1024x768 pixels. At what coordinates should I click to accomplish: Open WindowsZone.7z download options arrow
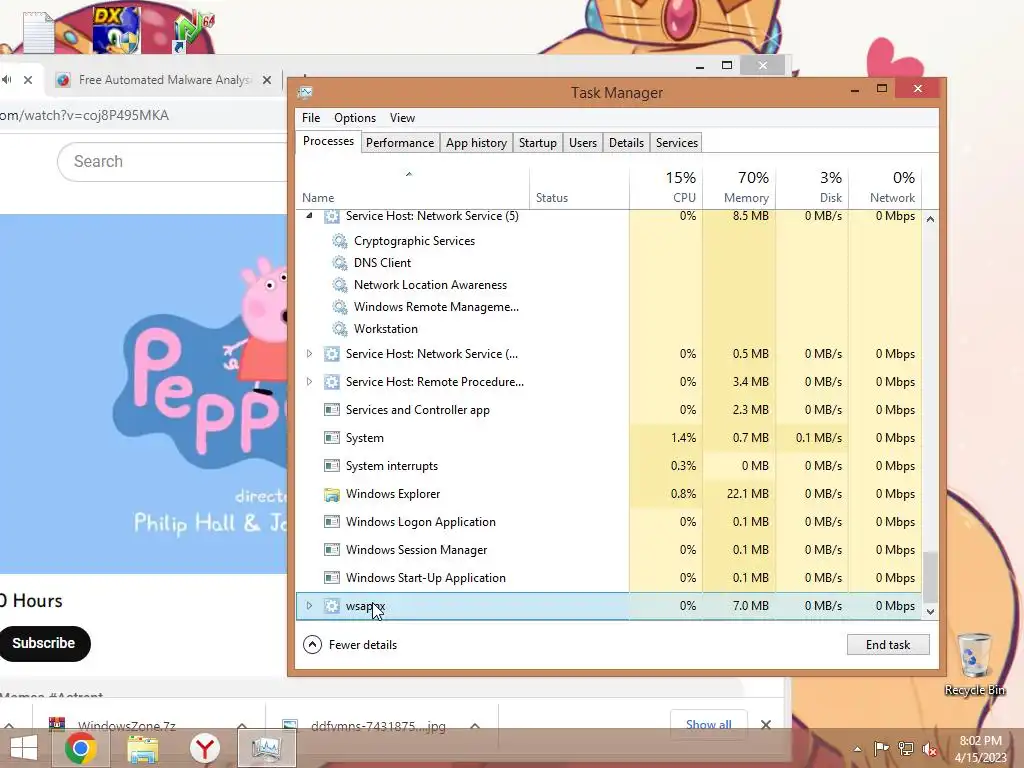pos(242,726)
